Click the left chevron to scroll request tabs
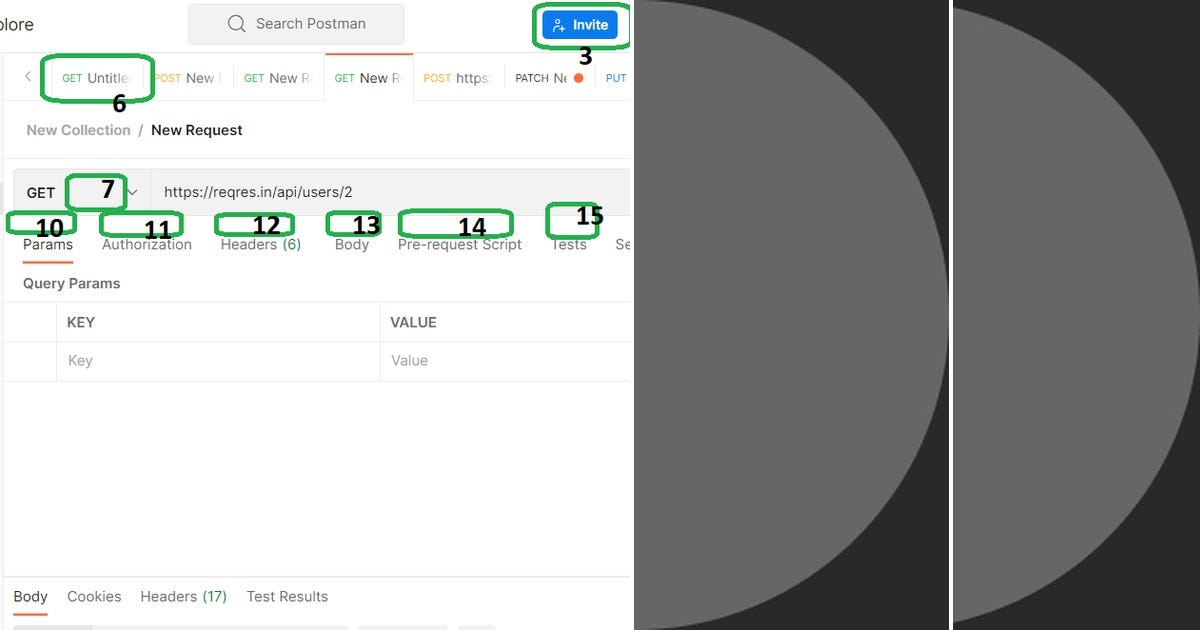The height and width of the screenshot is (630, 1200). [x=25, y=76]
